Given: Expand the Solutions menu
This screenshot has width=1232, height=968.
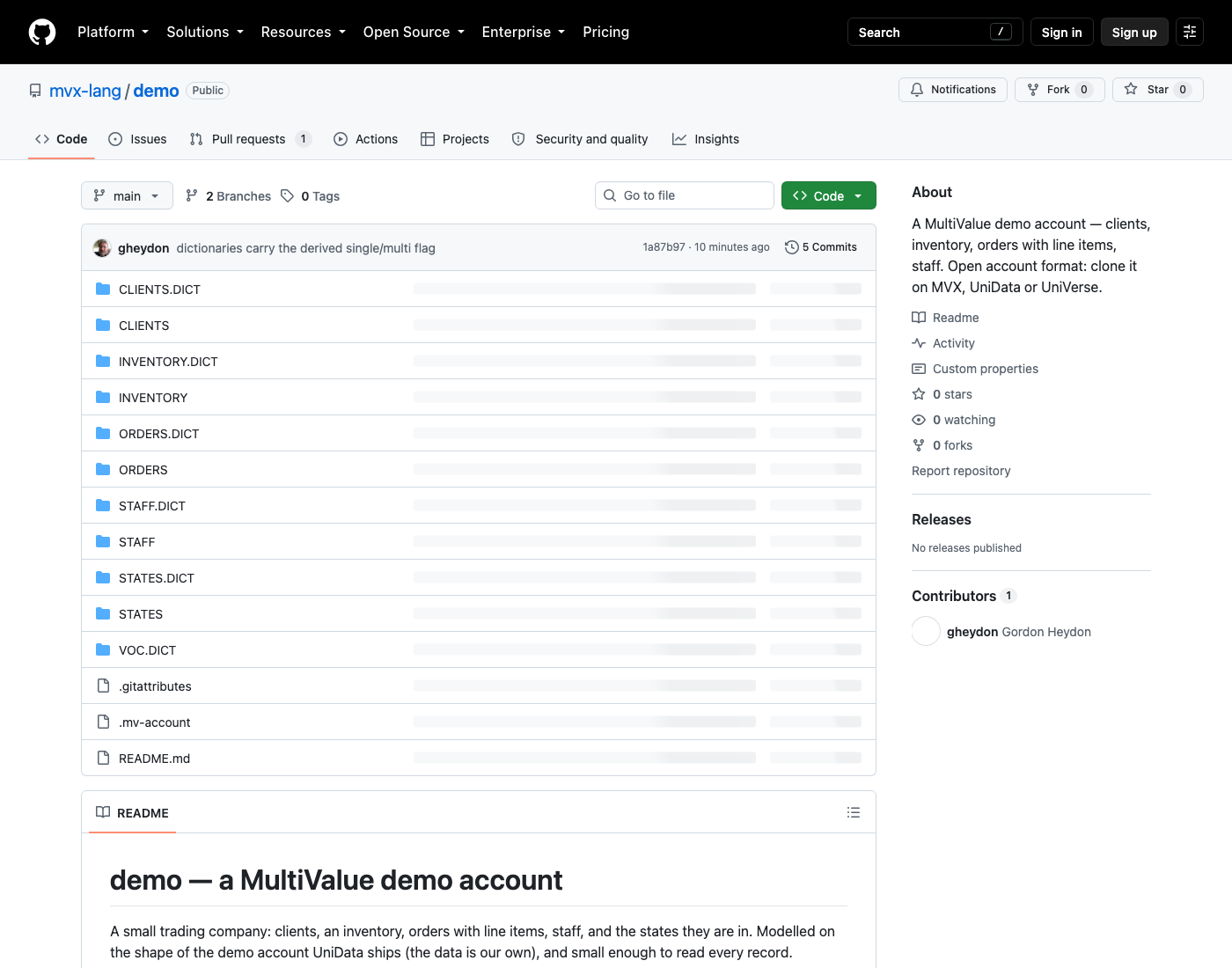Looking at the screenshot, I should coord(205,32).
